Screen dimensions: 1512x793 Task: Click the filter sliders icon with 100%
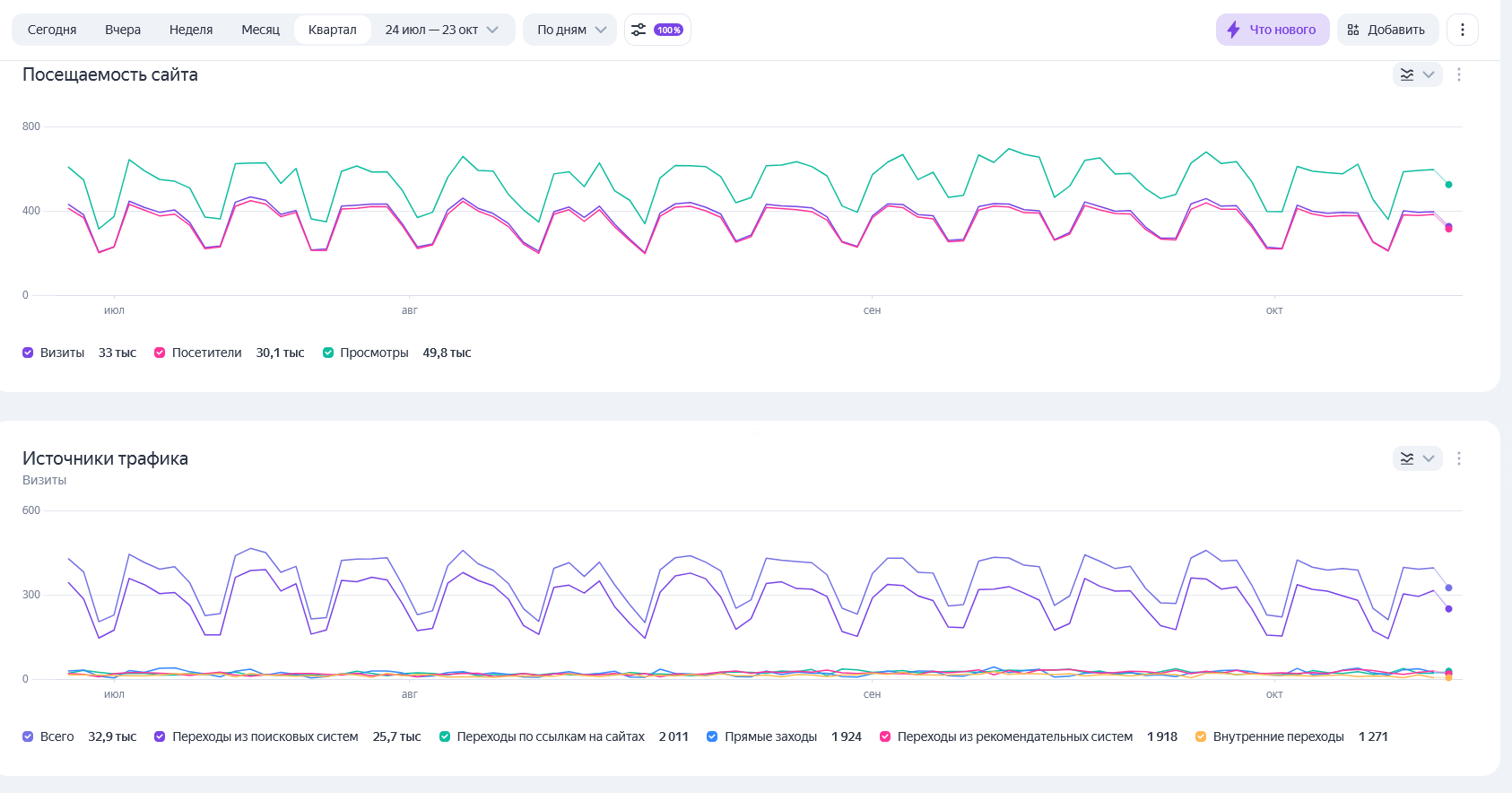(639, 30)
